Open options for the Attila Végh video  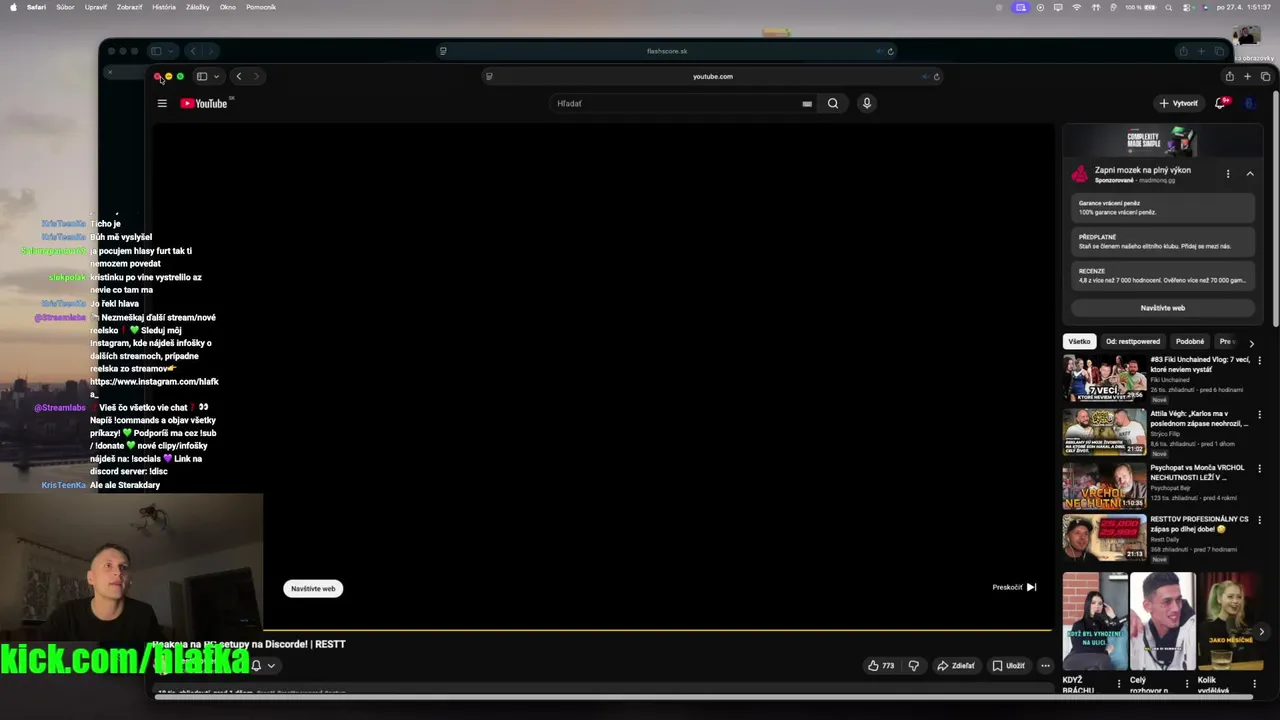pyautogui.click(x=1259, y=415)
